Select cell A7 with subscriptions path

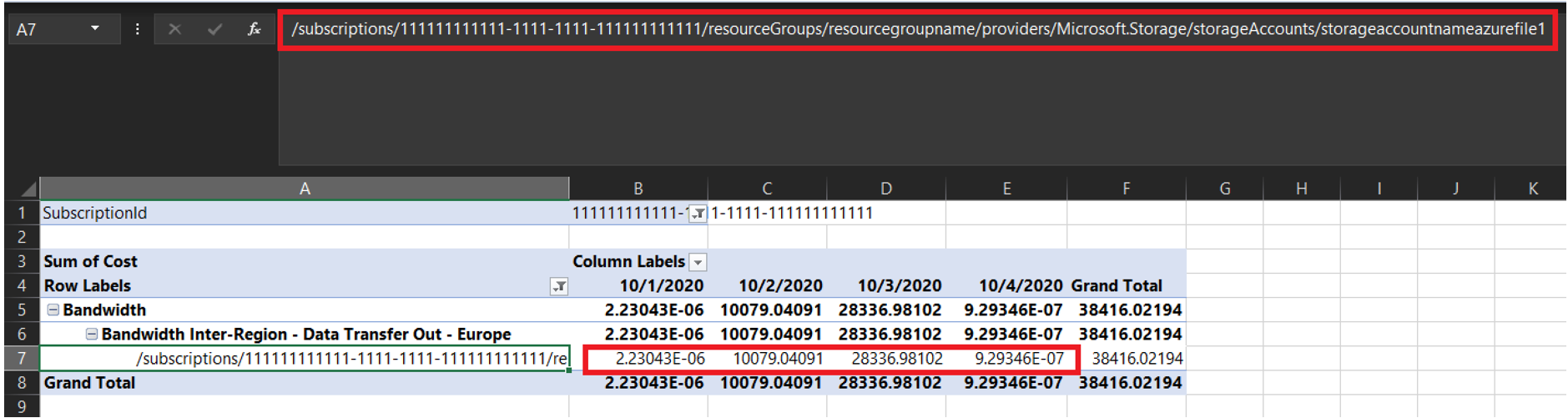[305, 358]
